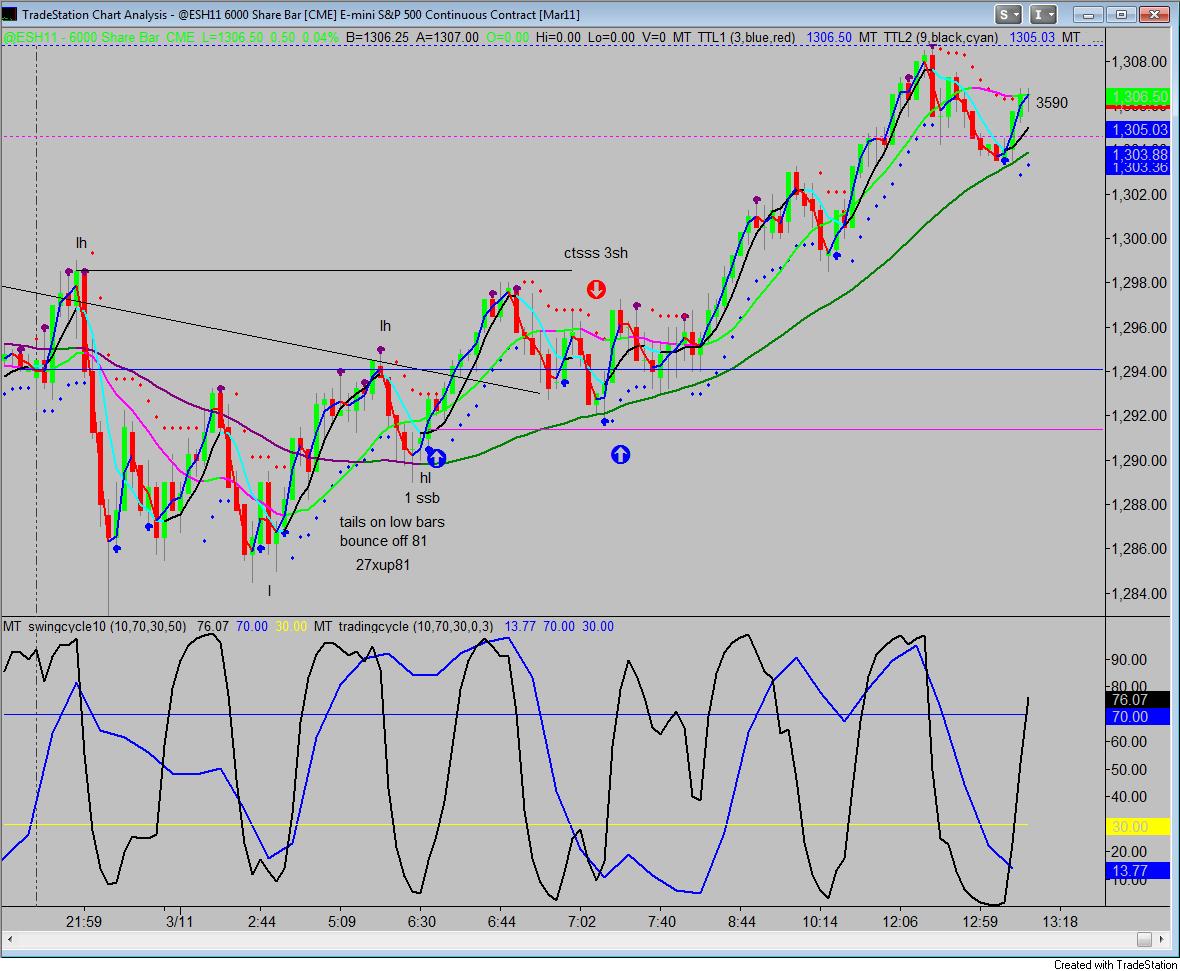
Task: Click the 'MT swingcycle10 (10,70,30,50)' indicator label
Action: coord(95,626)
